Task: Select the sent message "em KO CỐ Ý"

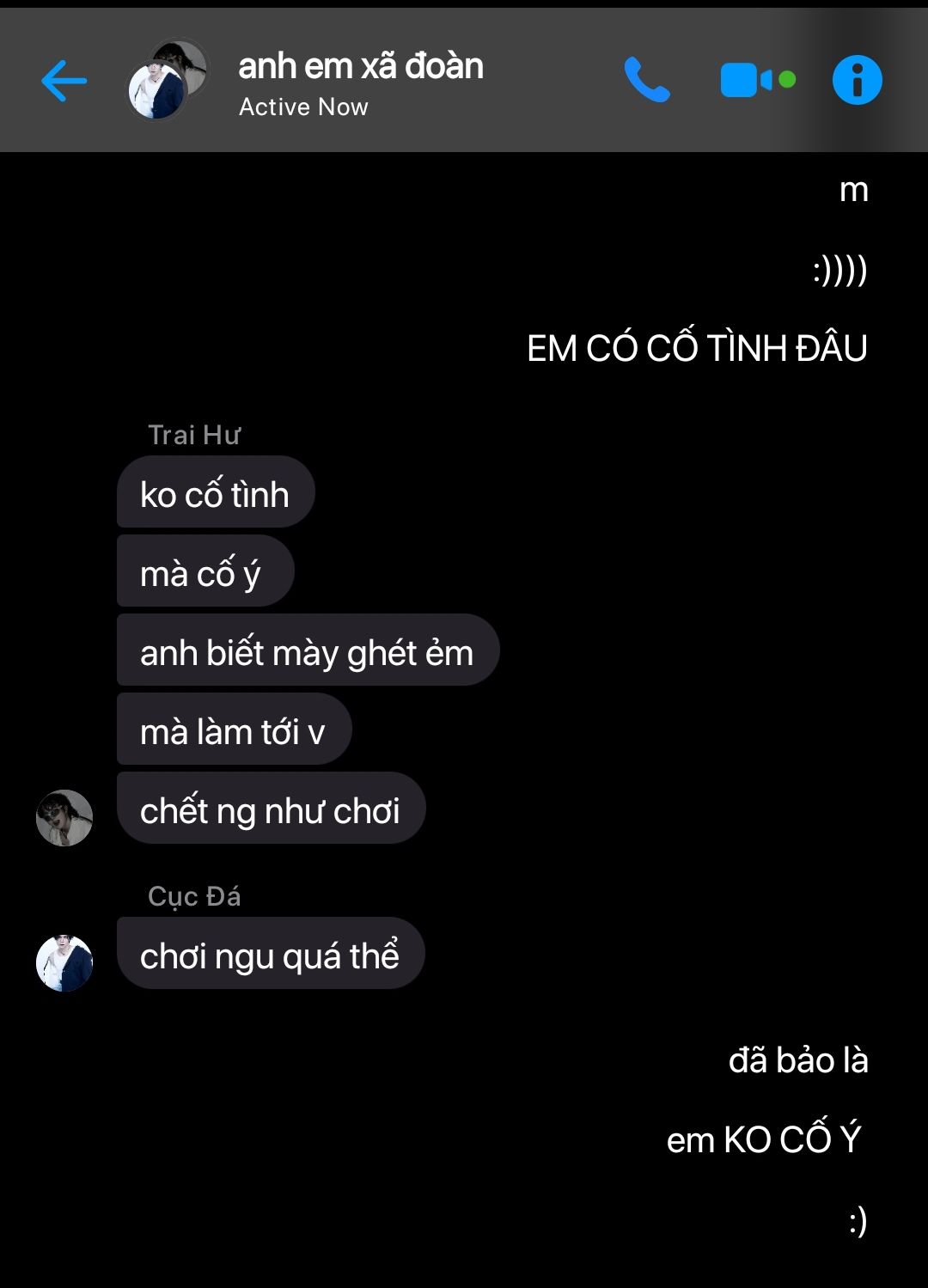Action: coord(765,1139)
